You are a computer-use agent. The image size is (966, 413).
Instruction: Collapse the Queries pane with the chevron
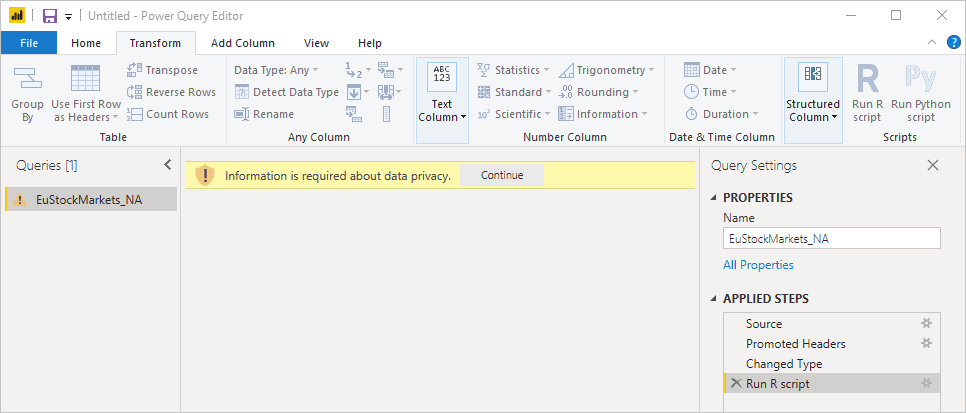(167, 165)
